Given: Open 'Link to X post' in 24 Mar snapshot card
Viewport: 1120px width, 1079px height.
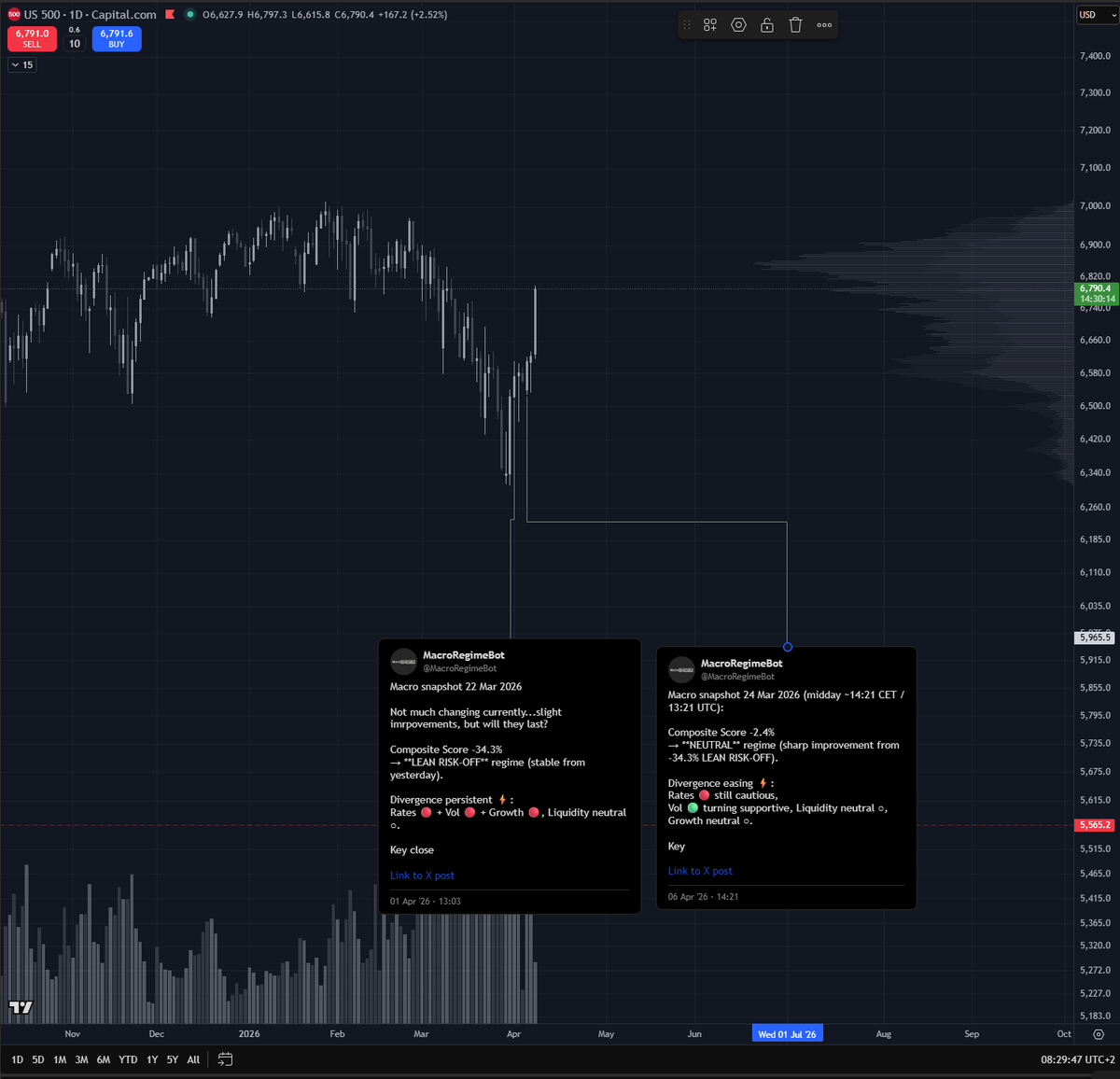Looking at the screenshot, I should 700,871.
